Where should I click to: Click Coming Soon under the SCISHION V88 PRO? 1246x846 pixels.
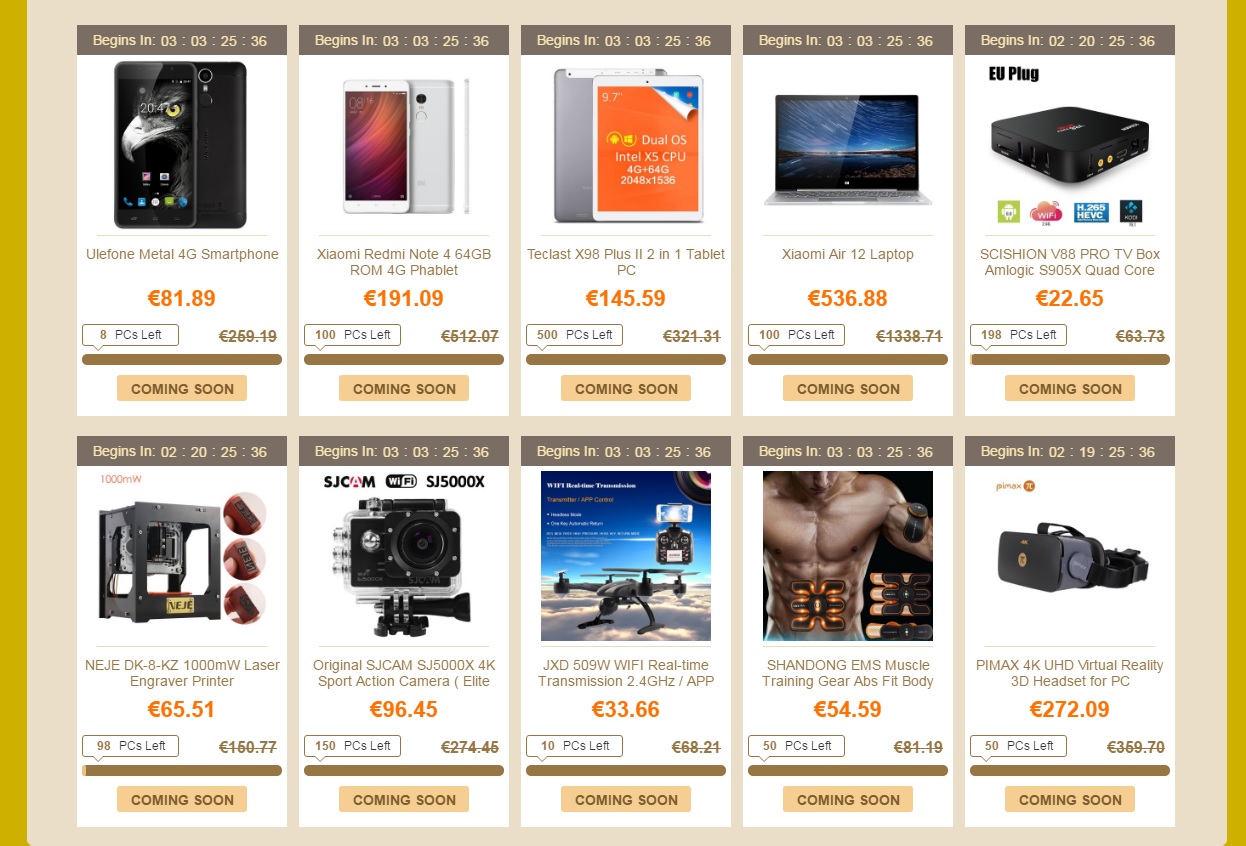(1070, 389)
